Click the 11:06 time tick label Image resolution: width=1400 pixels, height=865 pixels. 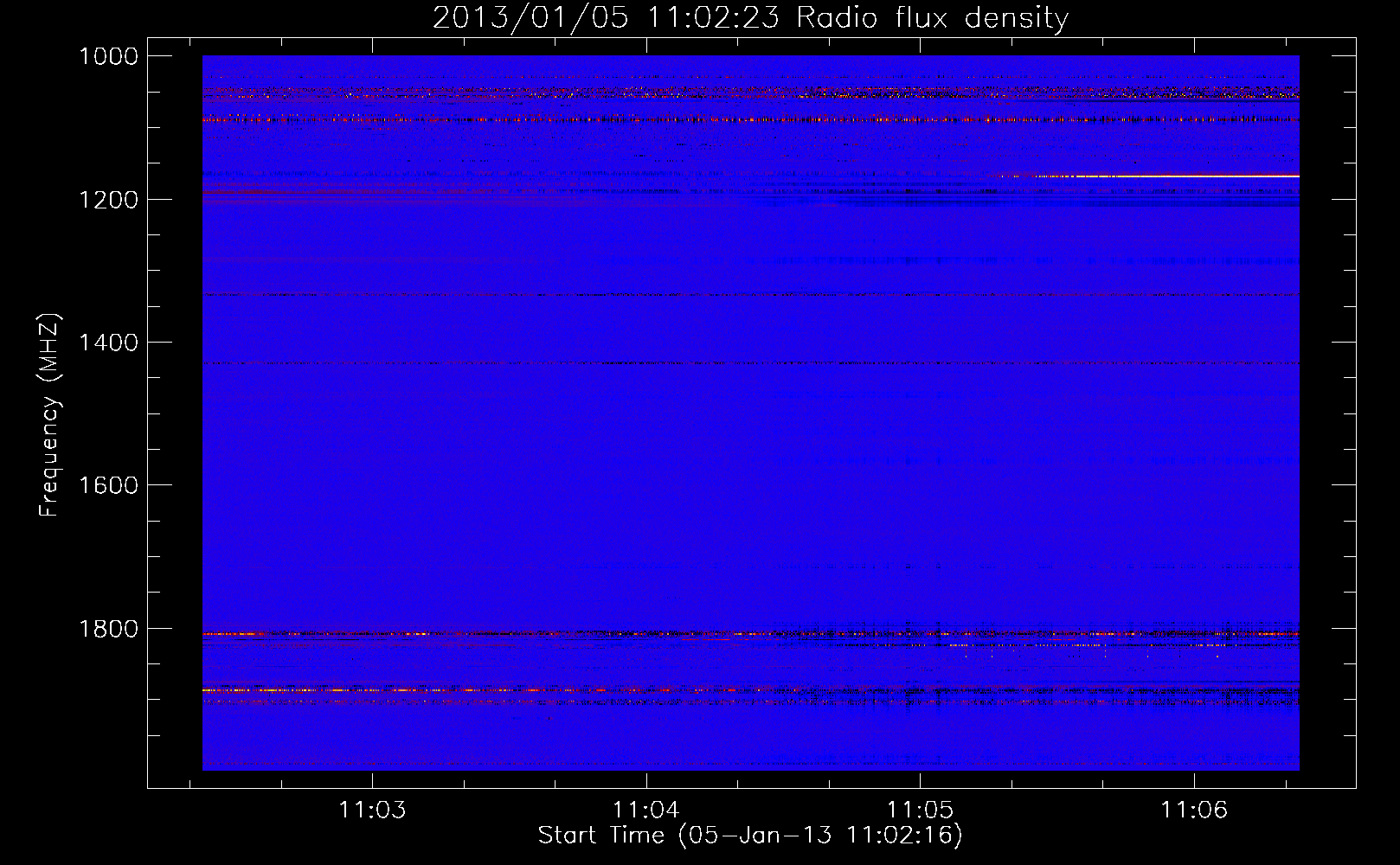coord(1194,811)
